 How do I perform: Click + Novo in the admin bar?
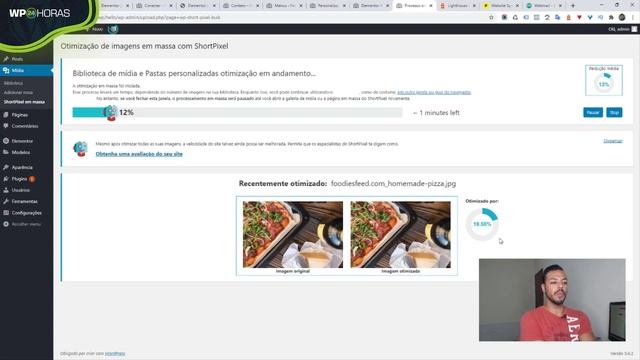click(x=95, y=29)
